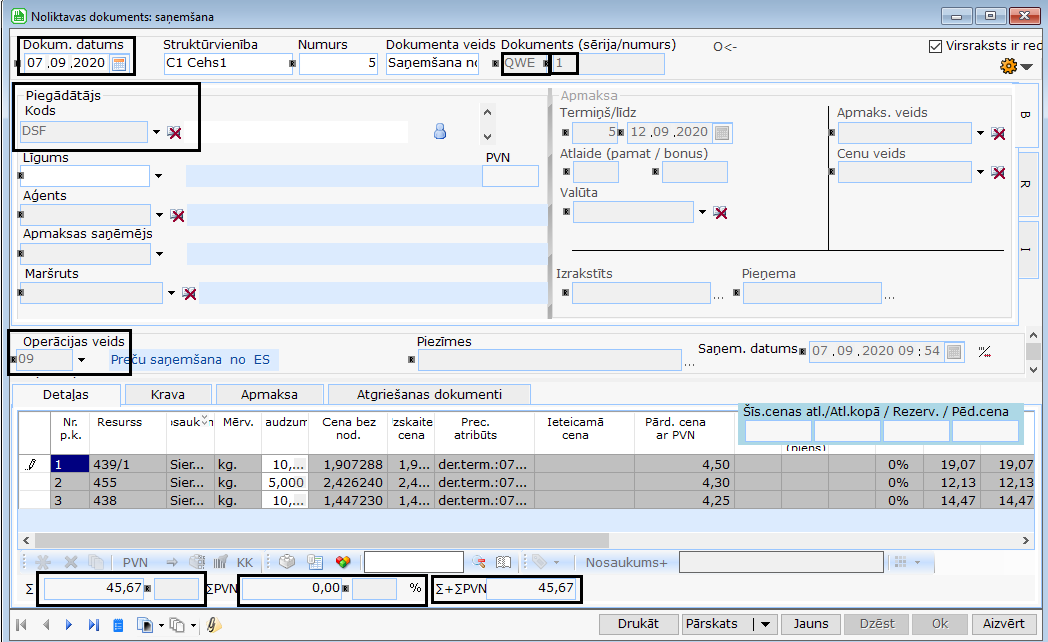
Task: Open the supplier person card icon
Action: click(x=440, y=131)
